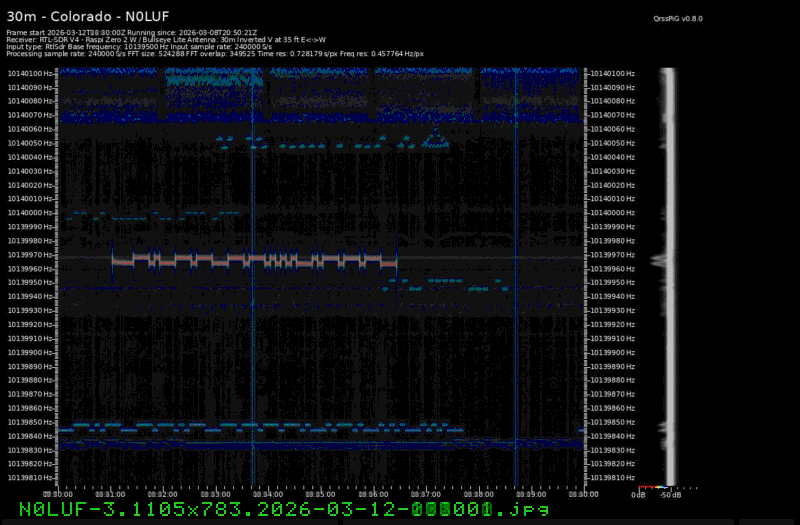800x525 pixels.
Task: Click the 10139970 Hz label on right axis
Action: pyautogui.click(x=610, y=254)
